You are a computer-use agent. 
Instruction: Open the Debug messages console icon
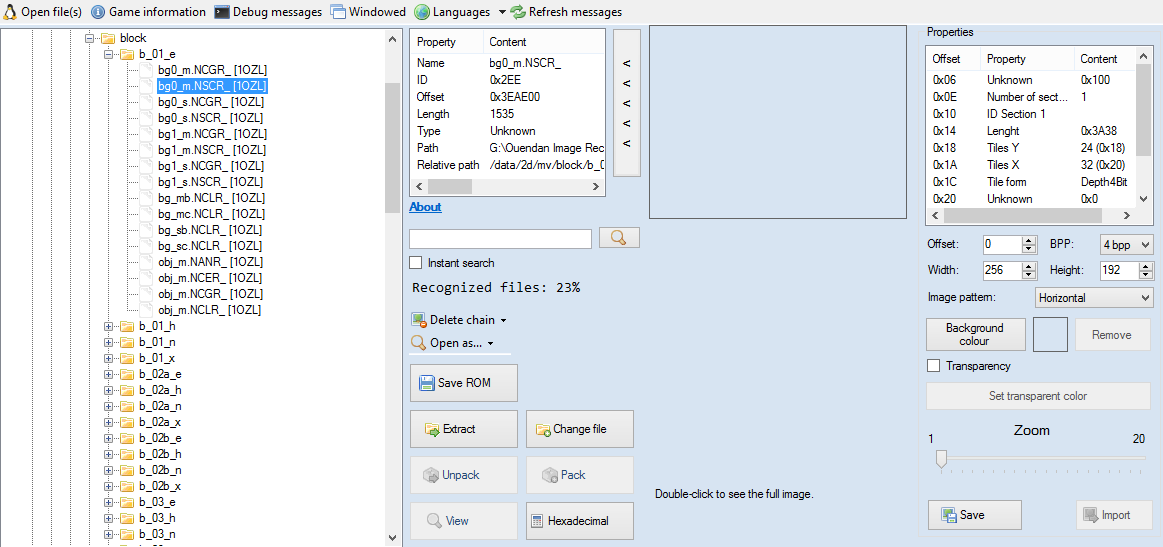(222, 12)
